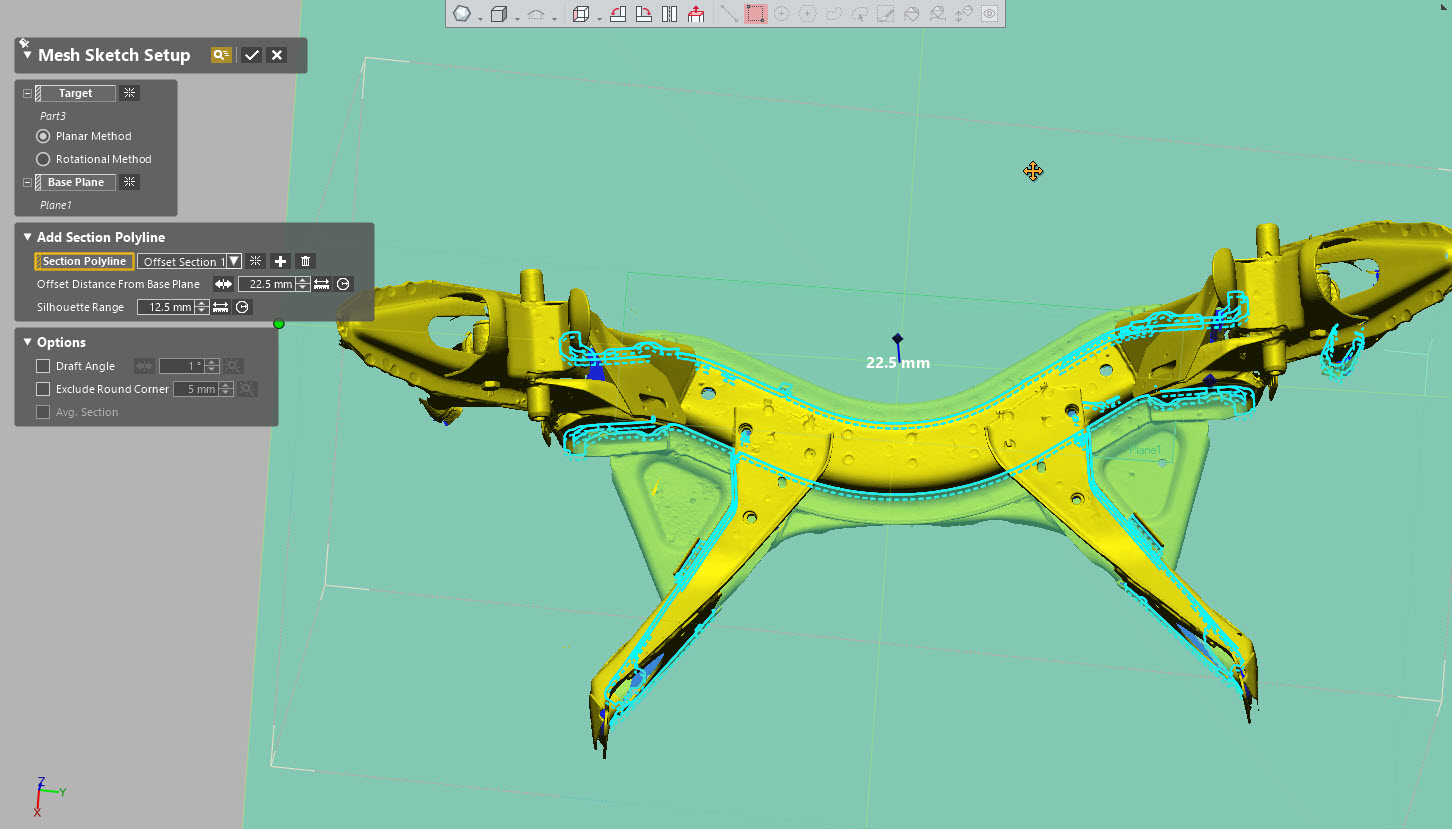Open the Offset Section 1 dropdown
This screenshot has width=1453, height=830.
click(234, 261)
